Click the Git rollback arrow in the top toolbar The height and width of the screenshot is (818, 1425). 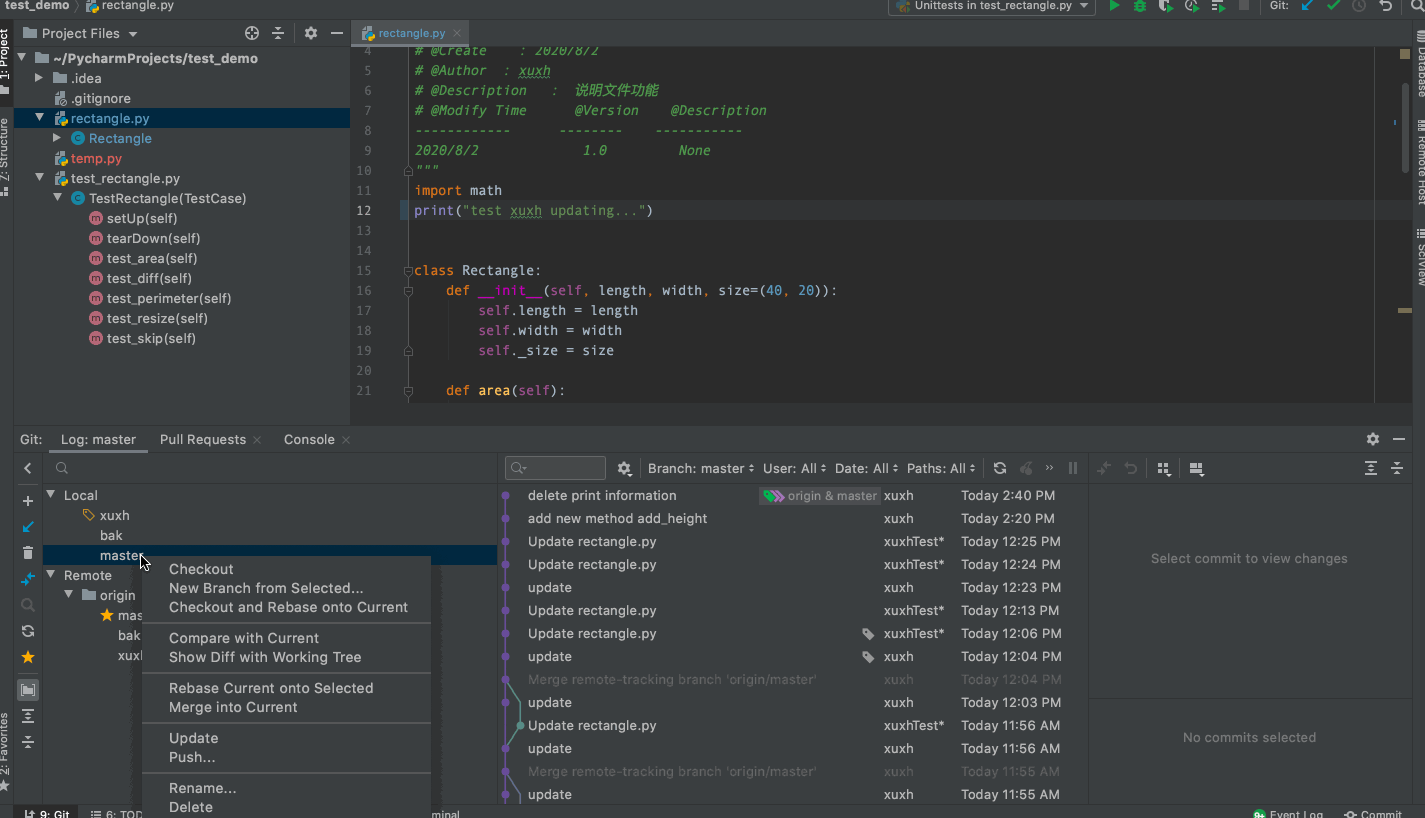pyautogui.click(x=1385, y=6)
